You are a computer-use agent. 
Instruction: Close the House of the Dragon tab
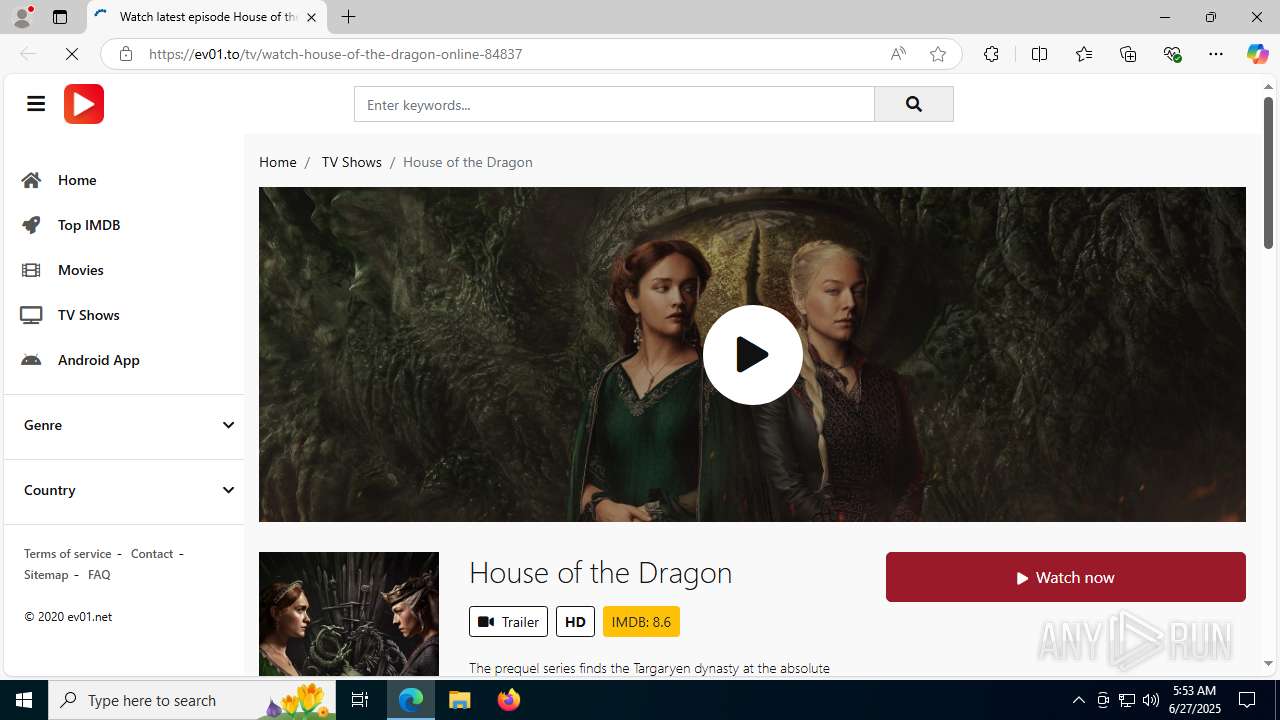tap(311, 17)
